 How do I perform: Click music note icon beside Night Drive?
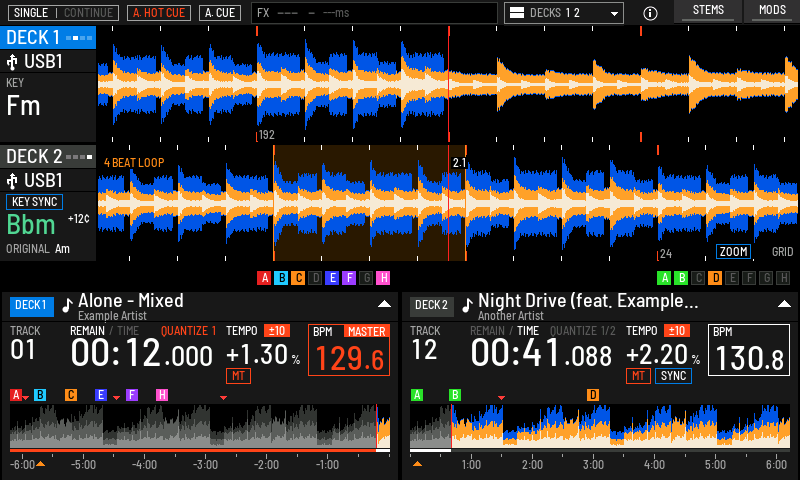[x=467, y=305]
